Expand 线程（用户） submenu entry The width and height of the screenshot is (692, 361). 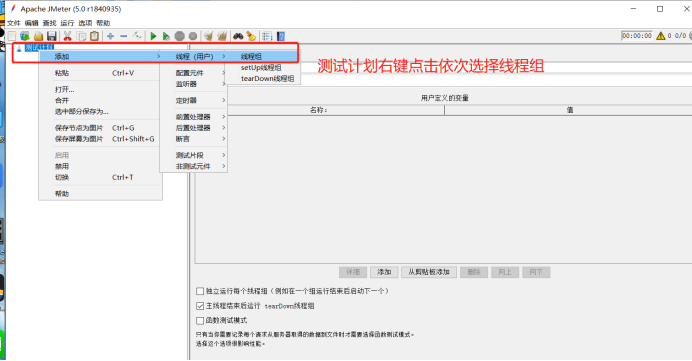tap(194, 56)
